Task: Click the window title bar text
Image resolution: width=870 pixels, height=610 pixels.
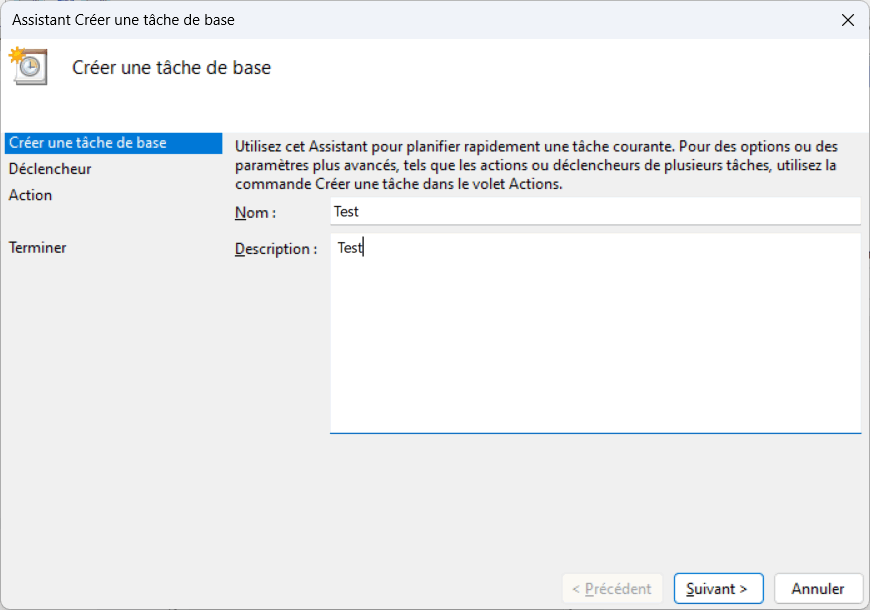Action: click(124, 19)
